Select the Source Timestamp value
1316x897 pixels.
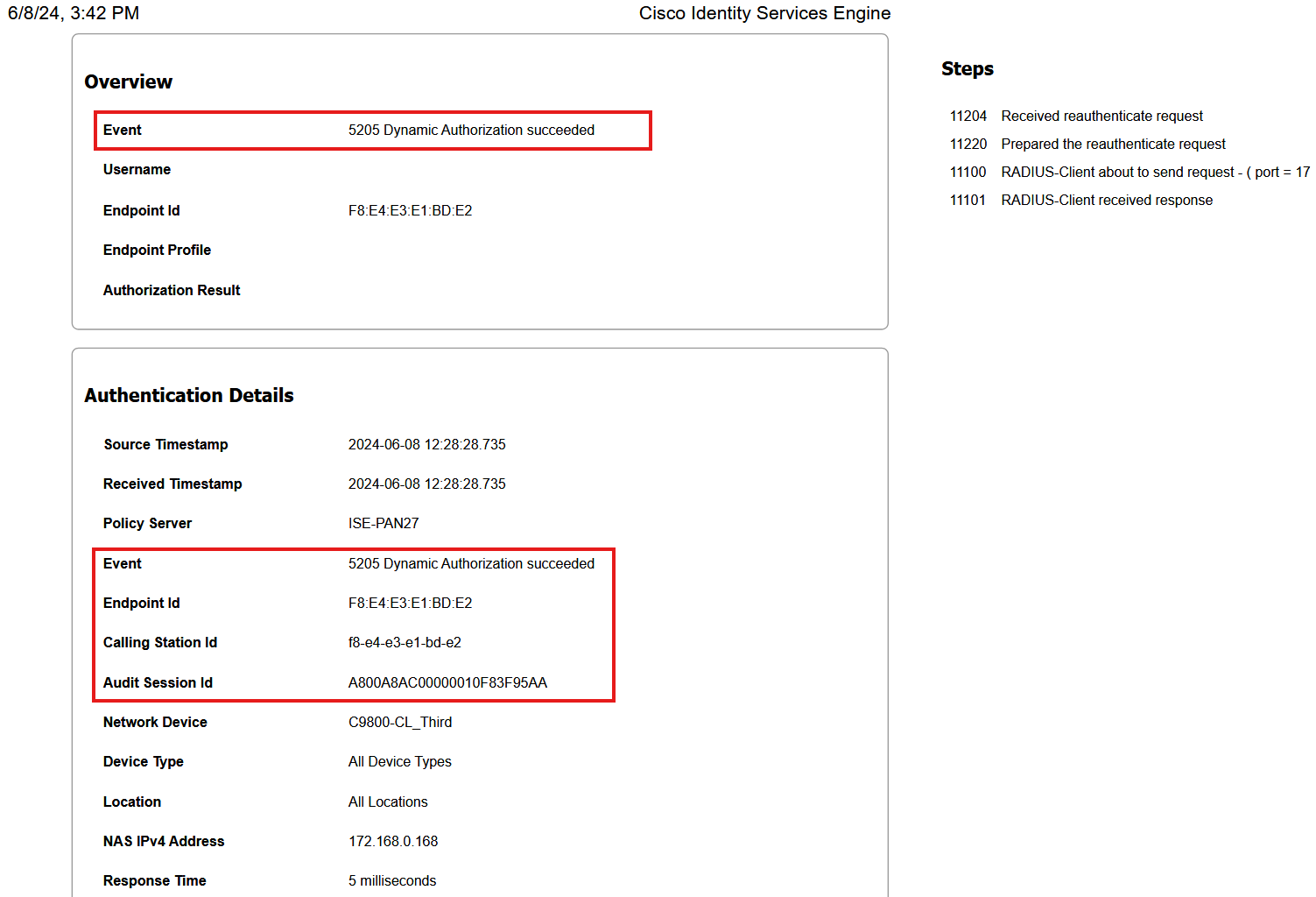426,445
